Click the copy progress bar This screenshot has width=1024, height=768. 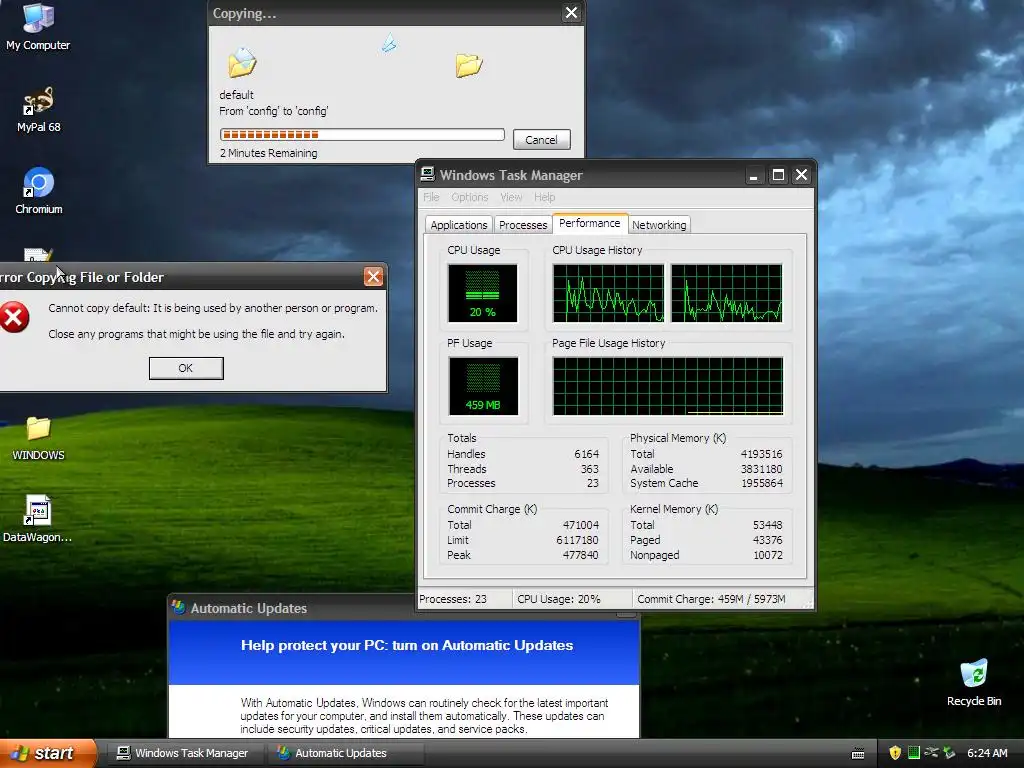[362, 135]
